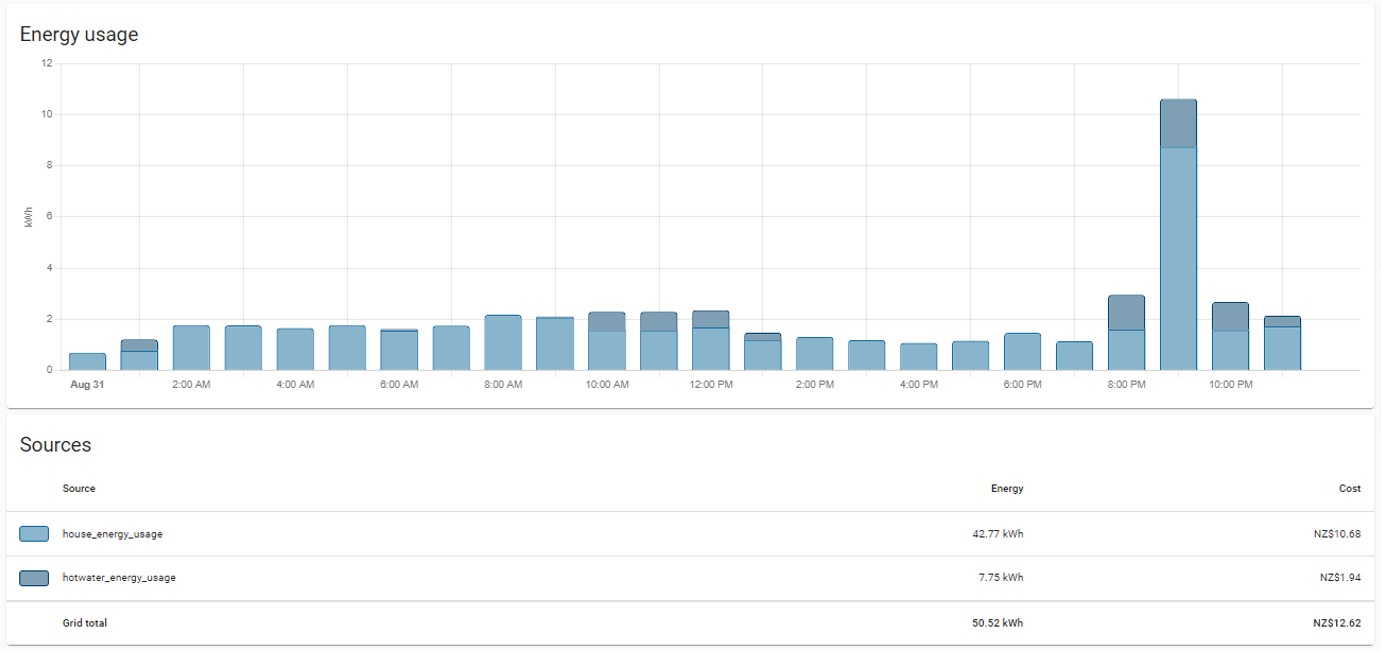The height and width of the screenshot is (653, 1381).
Task: Click the dark hot water segment atop tallest bar
Action: click(x=1178, y=123)
